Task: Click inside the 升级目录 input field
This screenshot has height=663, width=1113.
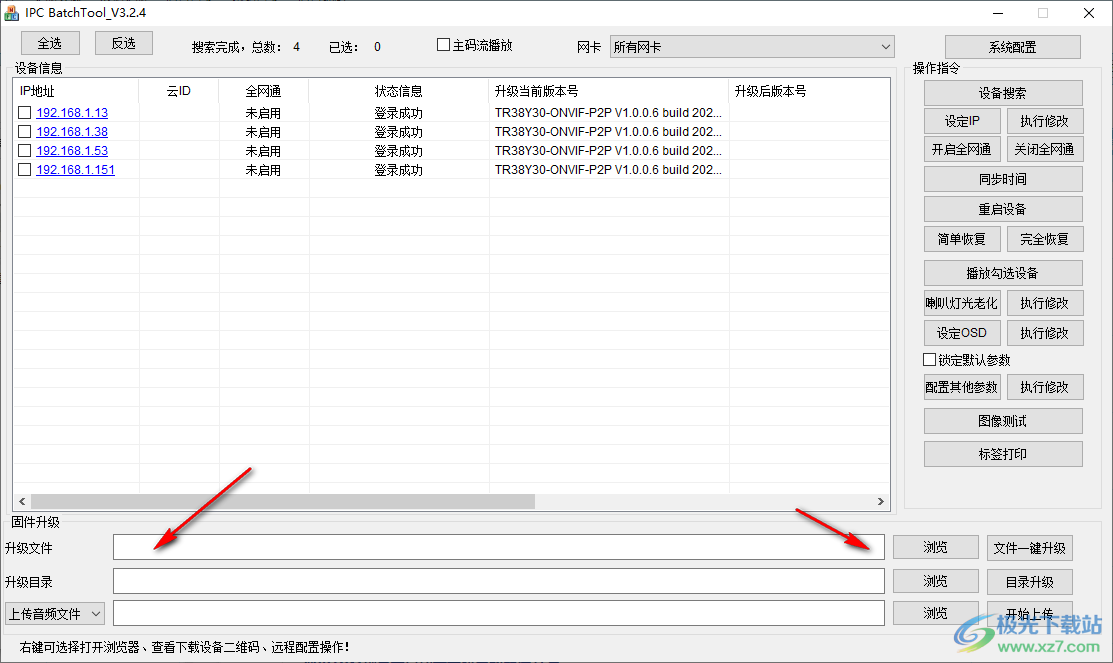Action: [x=498, y=580]
